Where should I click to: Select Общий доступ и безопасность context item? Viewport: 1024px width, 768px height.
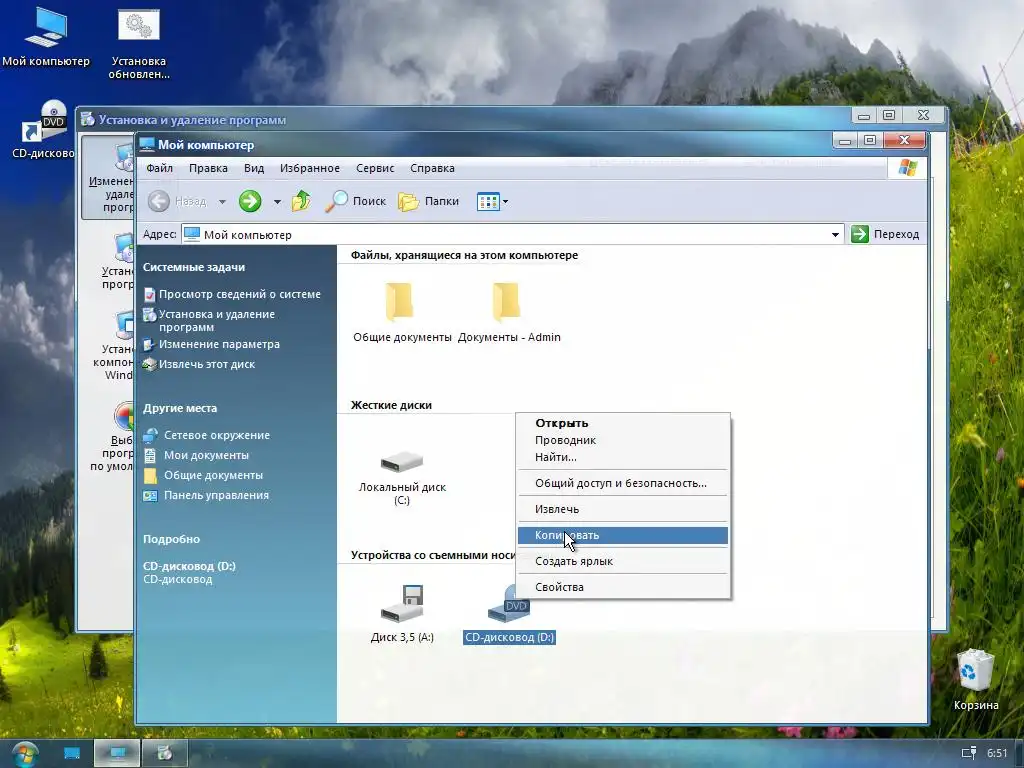pyautogui.click(x=622, y=483)
